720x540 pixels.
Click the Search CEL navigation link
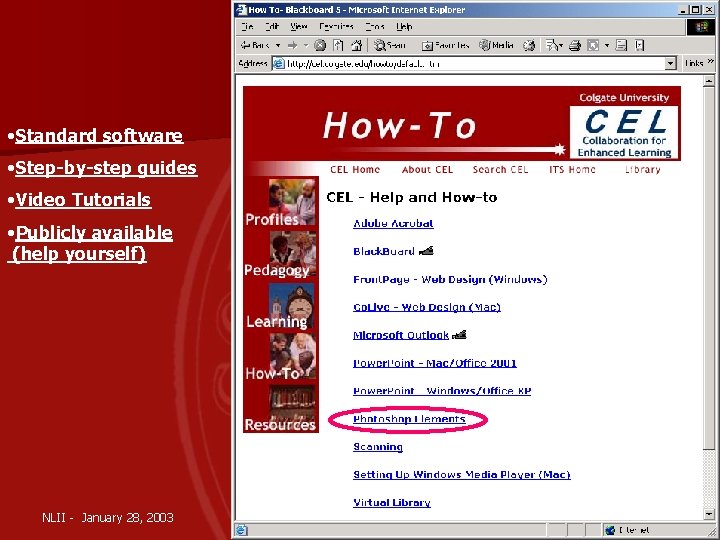coord(500,169)
